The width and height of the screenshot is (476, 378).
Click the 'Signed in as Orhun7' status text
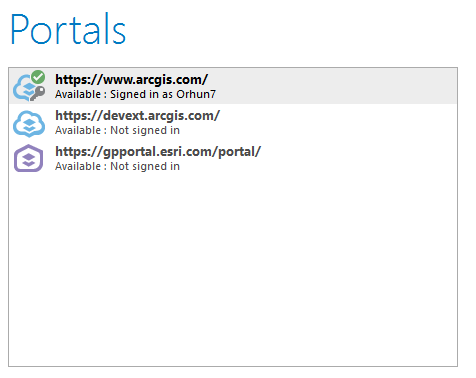pyautogui.click(x=163, y=94)
